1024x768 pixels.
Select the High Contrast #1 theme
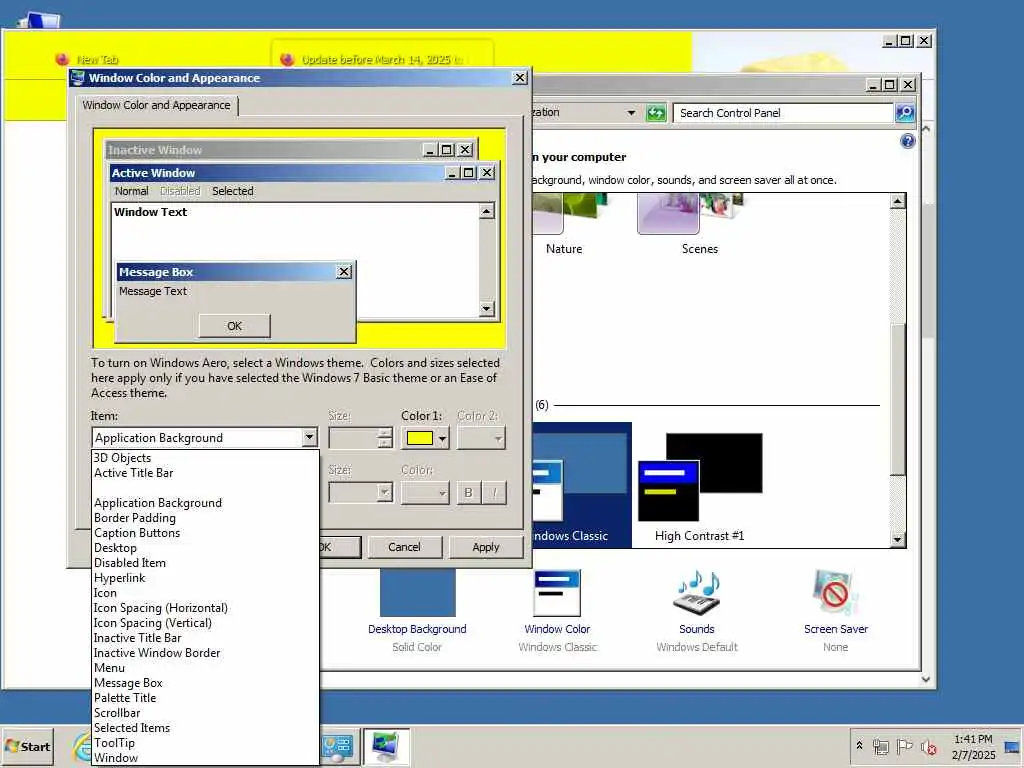point(699,487)
